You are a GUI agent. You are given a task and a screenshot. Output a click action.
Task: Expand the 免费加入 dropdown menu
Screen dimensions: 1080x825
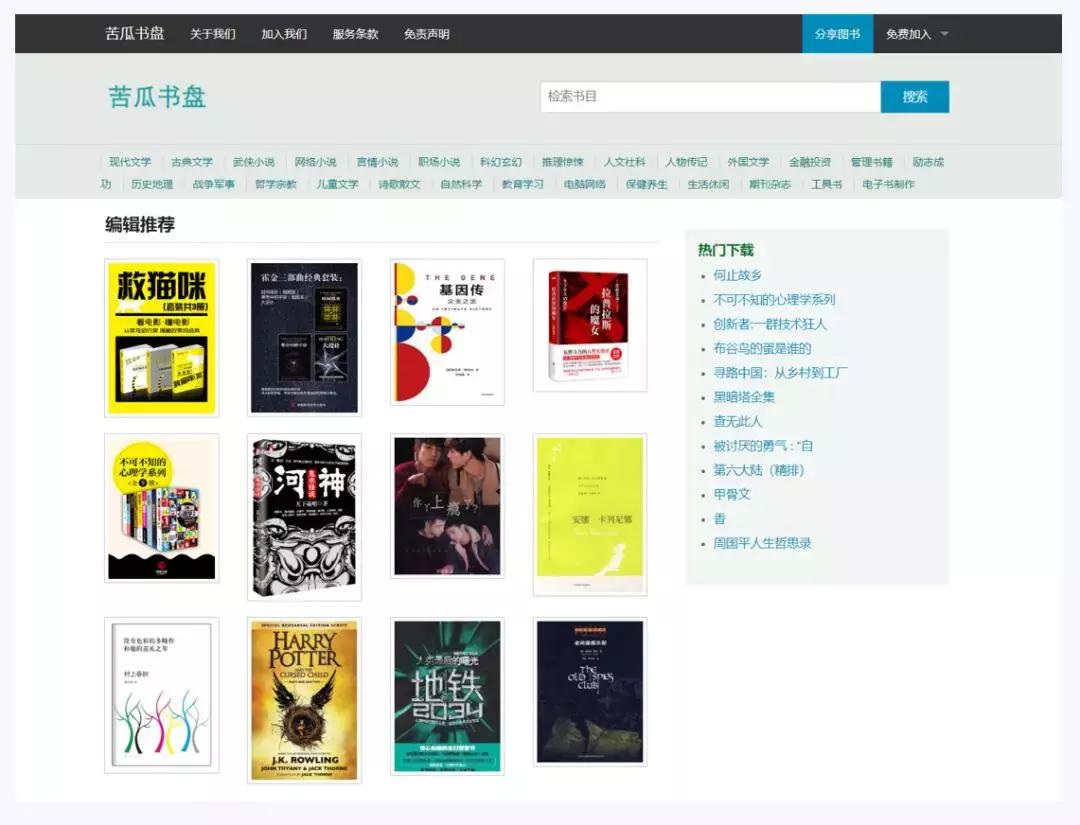coord(911,33)
